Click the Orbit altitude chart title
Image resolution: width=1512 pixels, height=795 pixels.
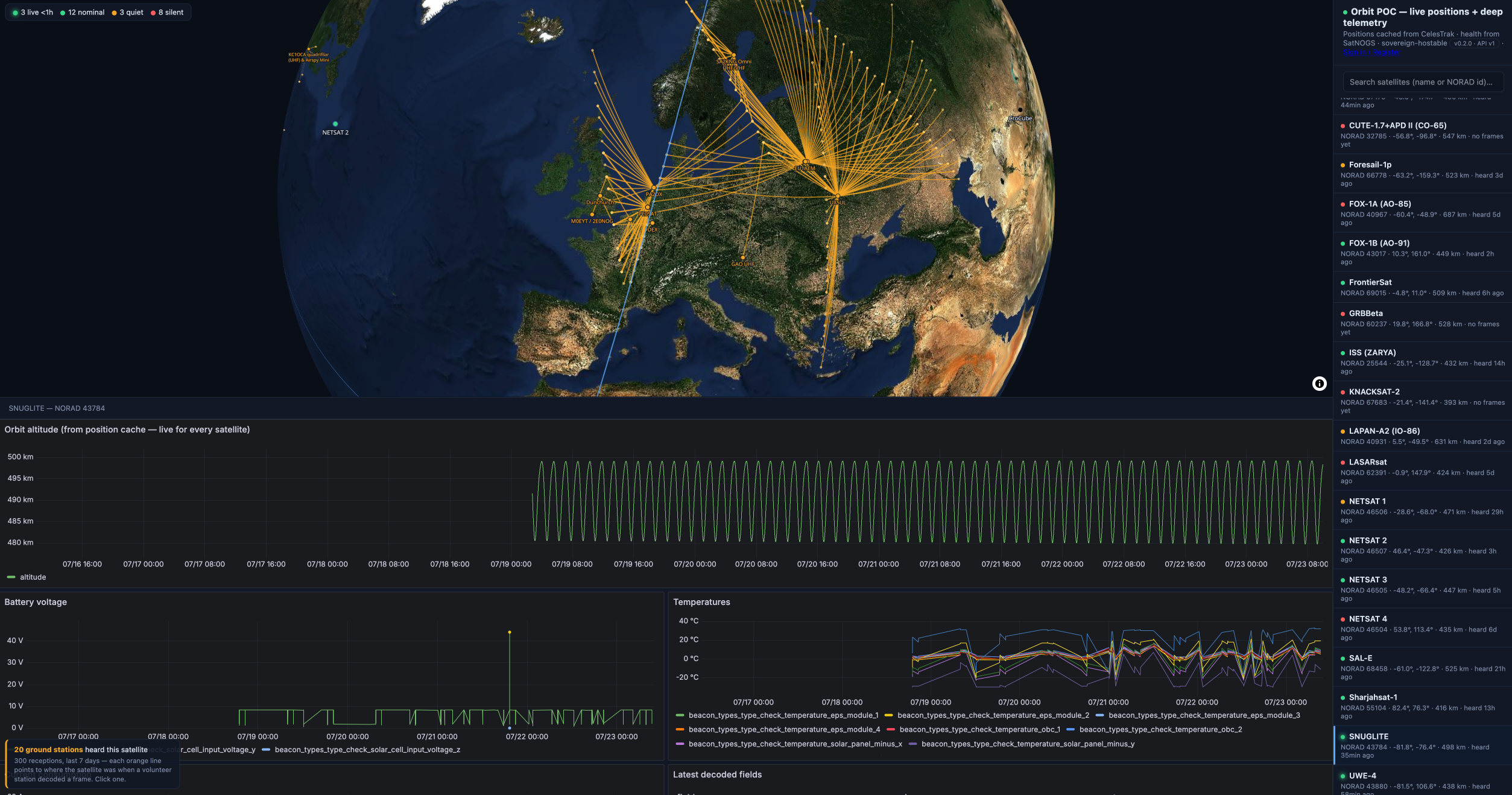[x=127, y=429]
